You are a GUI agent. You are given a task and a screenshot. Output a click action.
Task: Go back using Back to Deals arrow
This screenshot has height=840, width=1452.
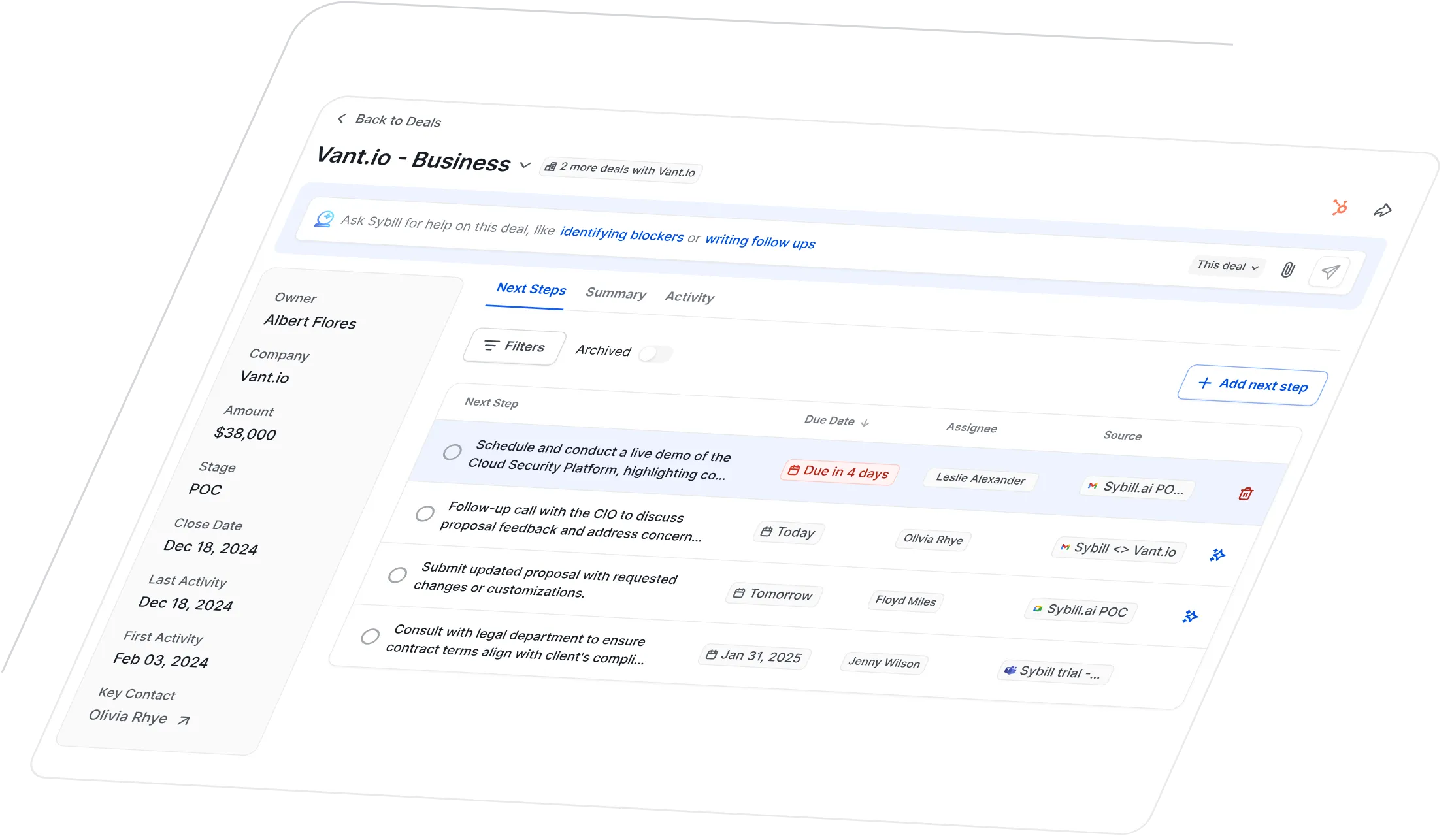point(341,118)
